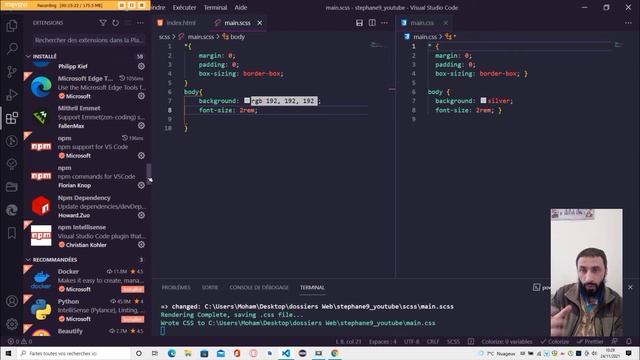This screenshot has height=360, width=640.
Task: Change indentation Espaces : 4 setting
Action: click(382, 341)
